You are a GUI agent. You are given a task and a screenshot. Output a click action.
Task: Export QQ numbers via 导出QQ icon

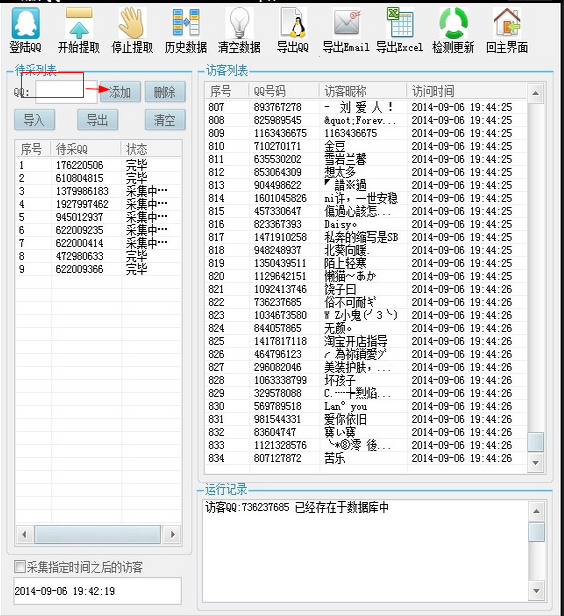pyautogui.click(x=293, y=24)
